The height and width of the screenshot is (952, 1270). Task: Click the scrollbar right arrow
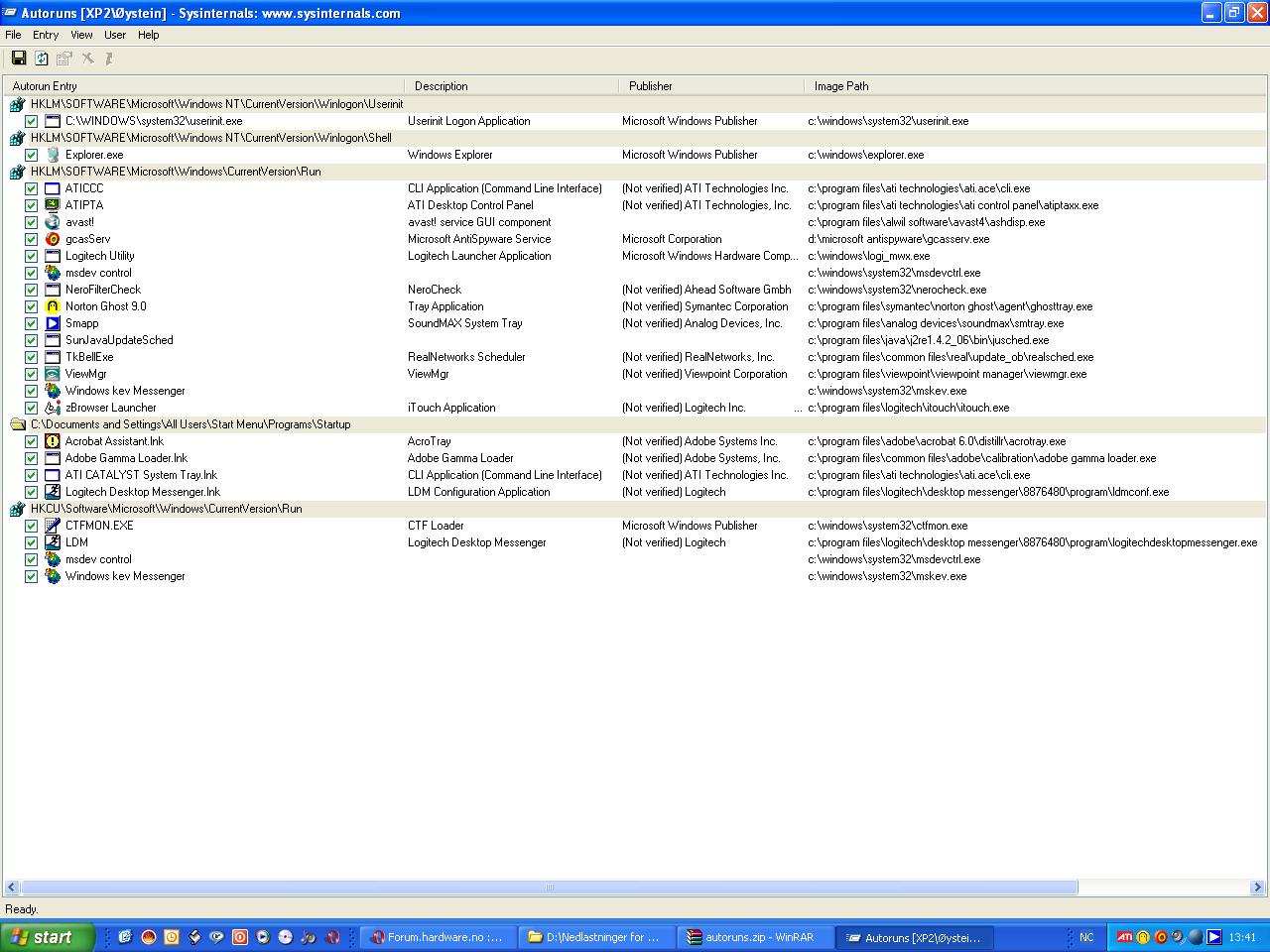(1257, 888)
